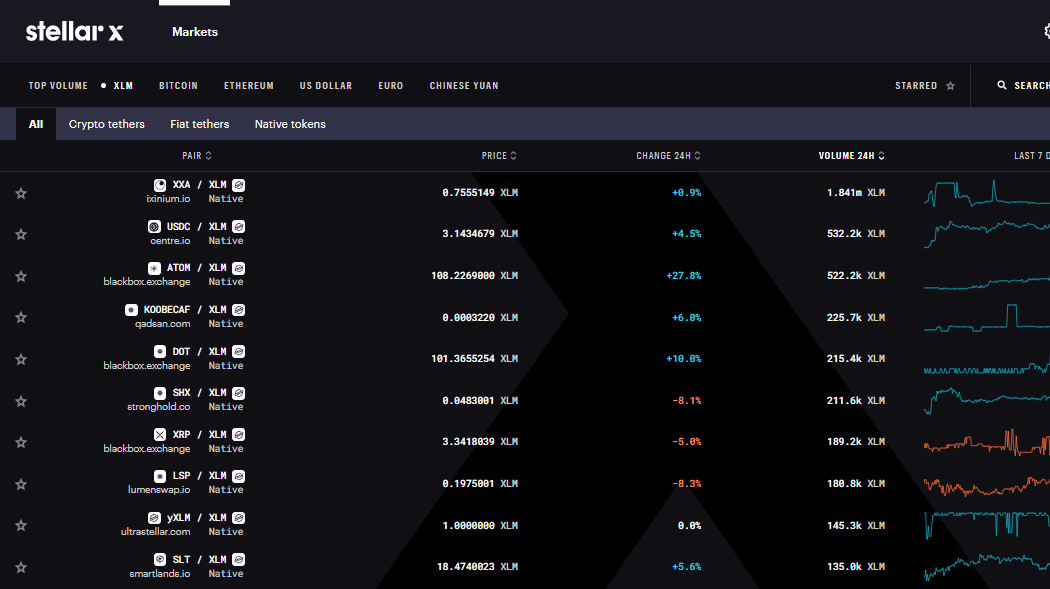Click the SLT token icon
Viewport: 1050px width, 589px height.
[160, 559]
